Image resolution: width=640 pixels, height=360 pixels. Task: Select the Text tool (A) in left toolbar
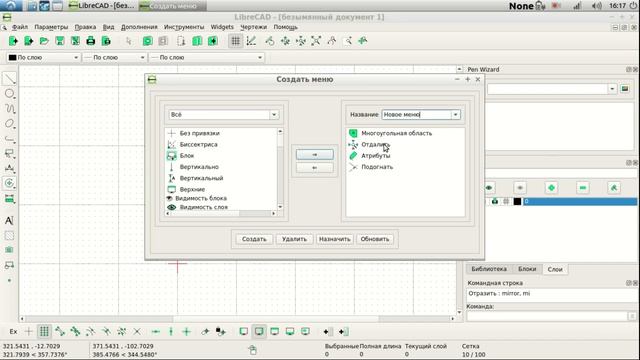(9, 220)
